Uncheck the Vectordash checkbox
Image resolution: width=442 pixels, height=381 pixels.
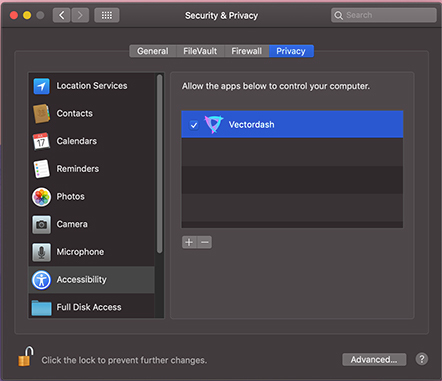coord(194,125)
